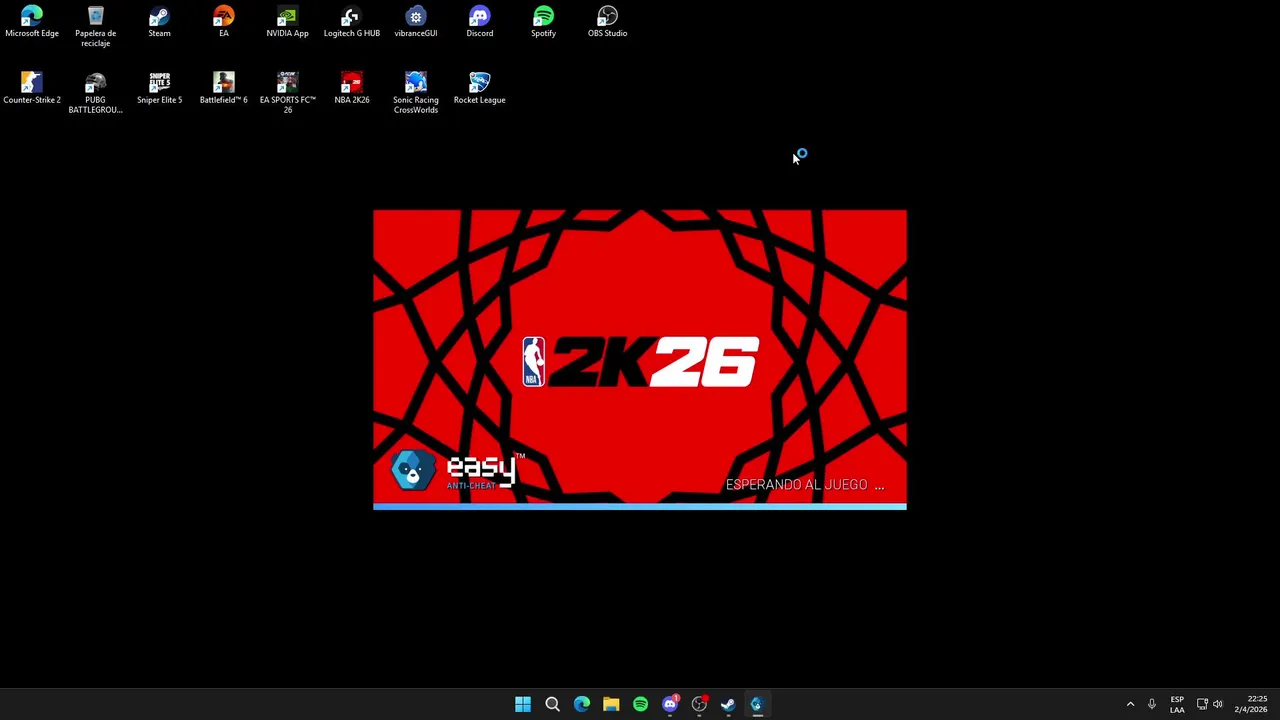The height and width of the screenshot is (720, 1280).
Task: Select the NVIDIA App desktop icon
Action: tap(287, 22)
